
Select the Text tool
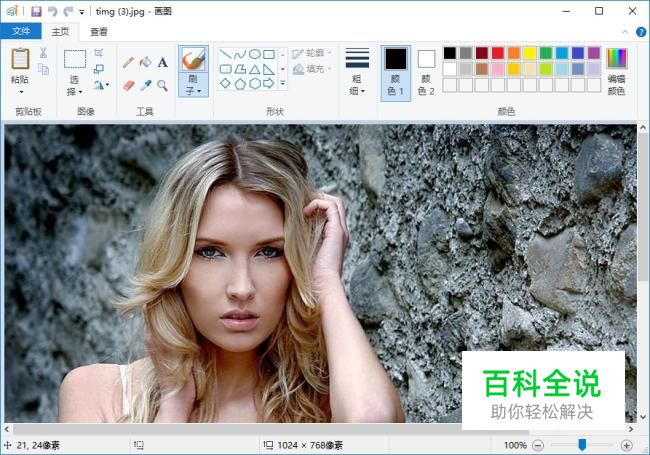point(162,62)
